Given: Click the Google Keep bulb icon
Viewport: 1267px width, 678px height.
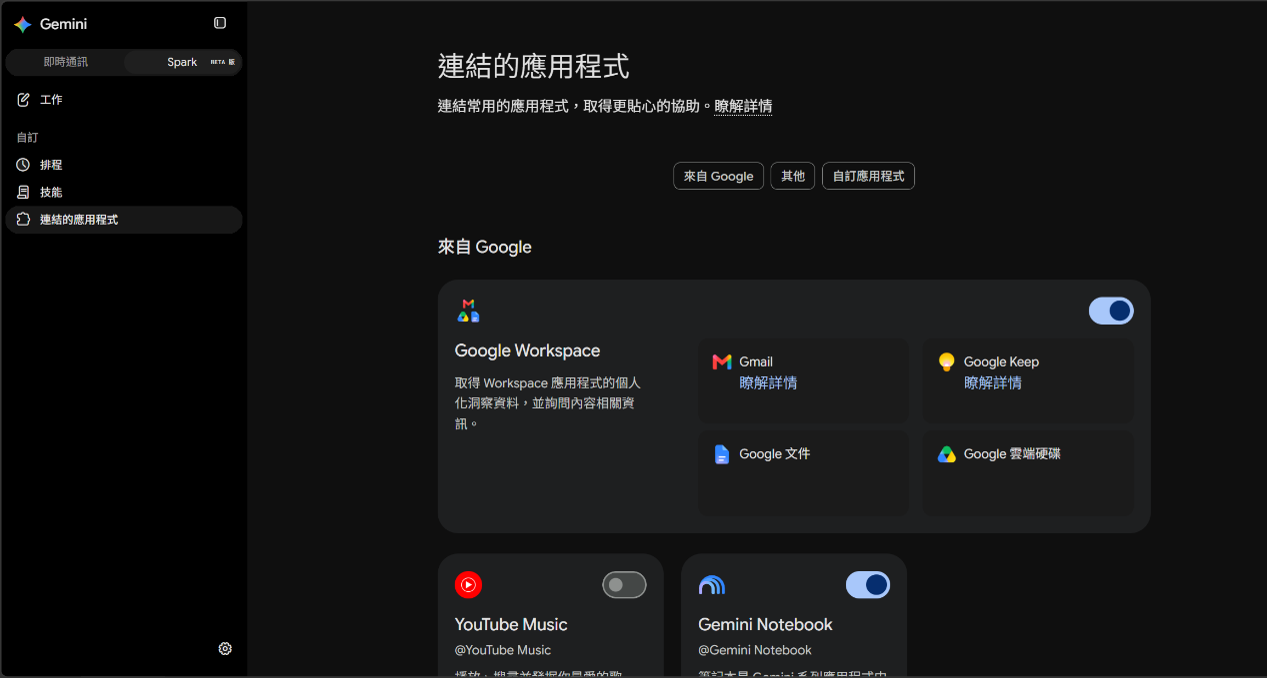Looking at the screenshot, I should point(946,362).
